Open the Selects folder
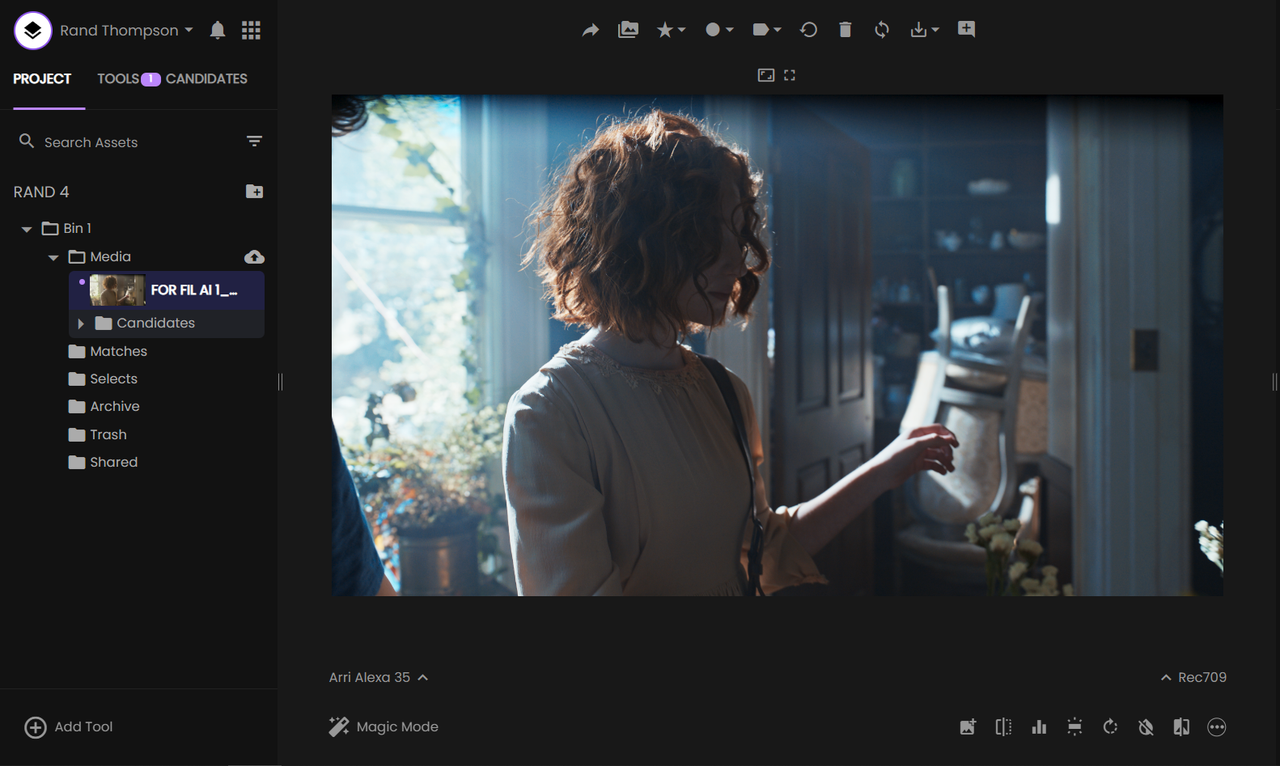Image resolution: width=1280 pixels, height=766 pixels. pyautogui.click(x=103, y=379)
